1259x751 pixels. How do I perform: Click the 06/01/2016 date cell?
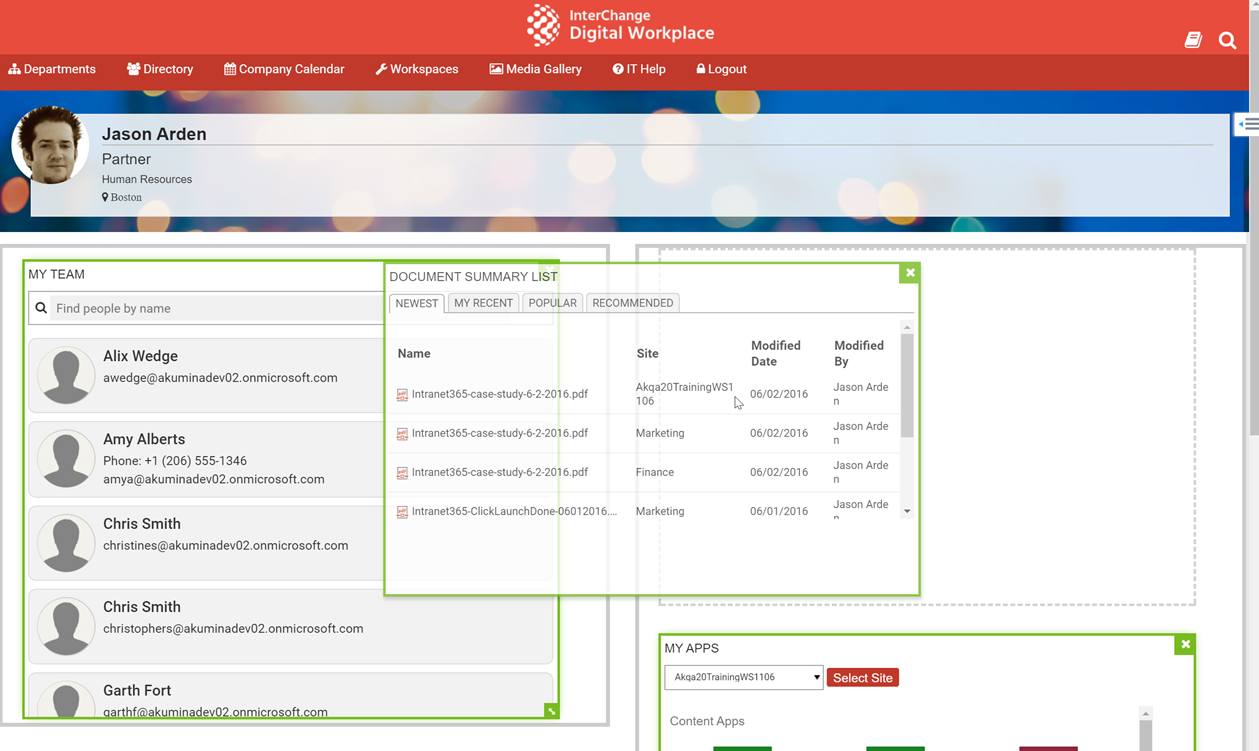pyautogui.click(x=779, y=511)
